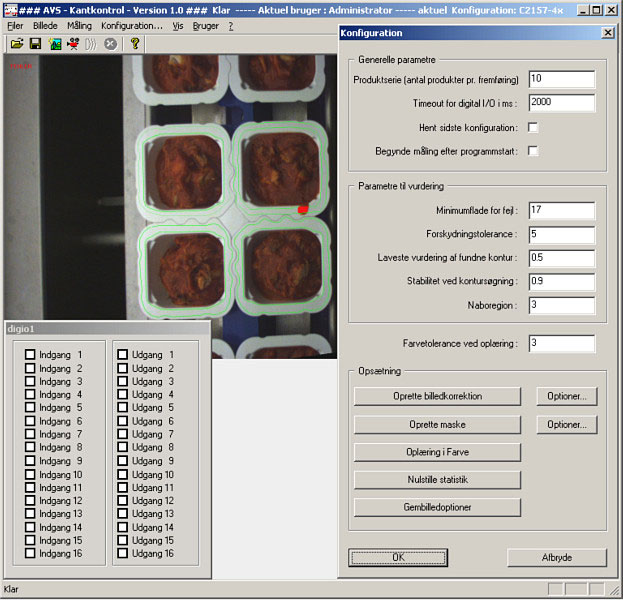The width and height of the screenshot is (623, 600).
Task: Click the Farvetolerance ved oplæring field
Action: 562,343
